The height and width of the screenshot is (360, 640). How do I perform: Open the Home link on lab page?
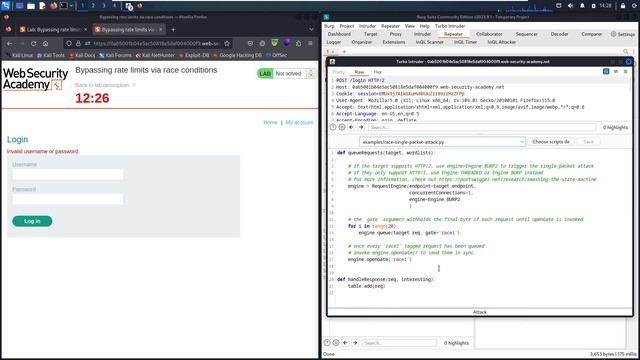[270, 122]
